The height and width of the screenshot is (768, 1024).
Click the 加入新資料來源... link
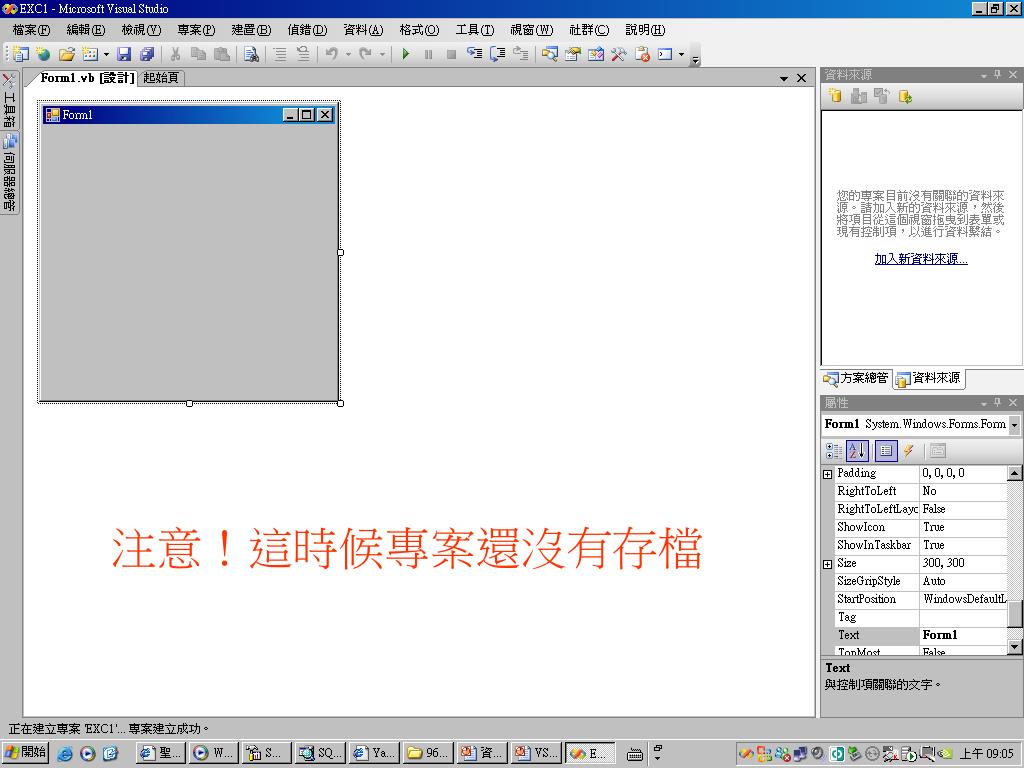tap(921, 259)
